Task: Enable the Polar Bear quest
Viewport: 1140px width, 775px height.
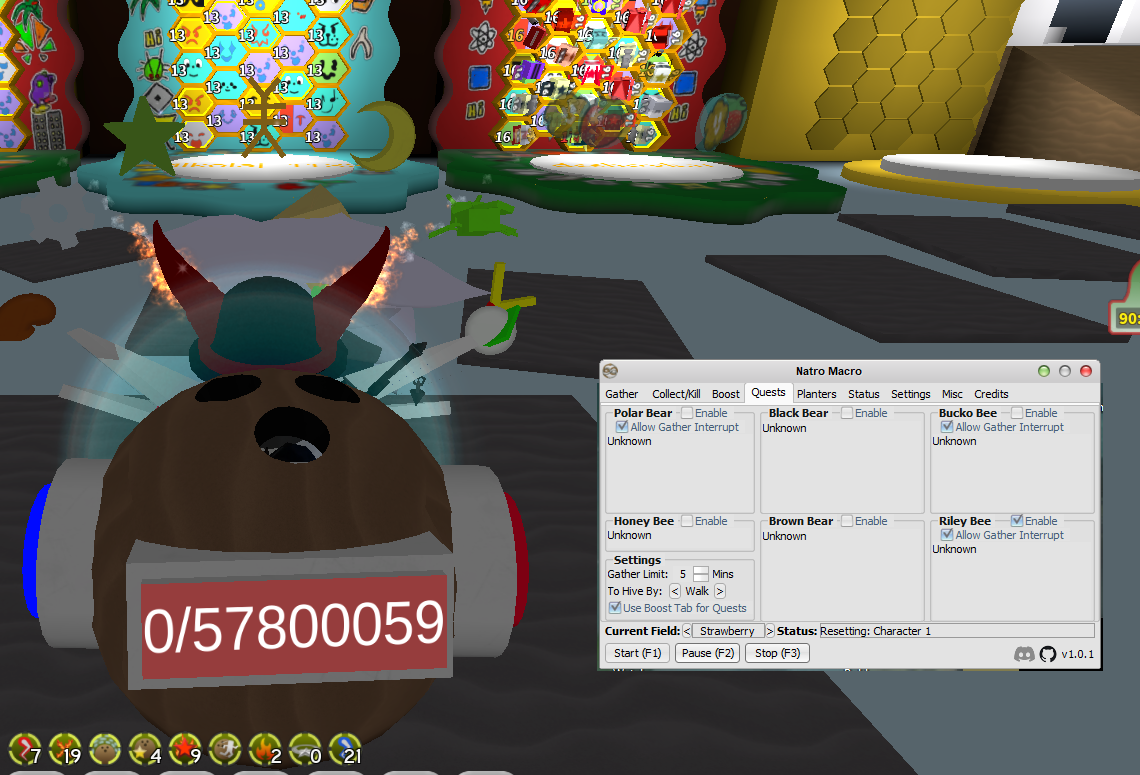Action: (x=687, y=413)
